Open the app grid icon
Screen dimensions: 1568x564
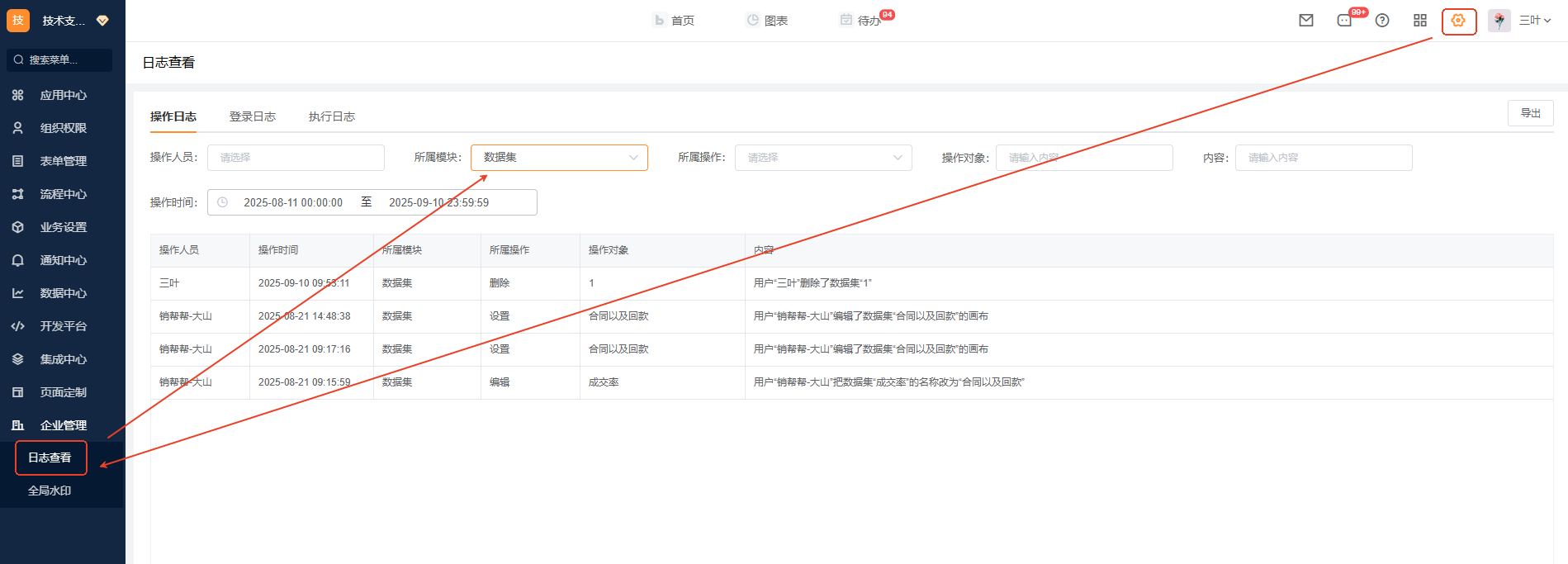1420,21
